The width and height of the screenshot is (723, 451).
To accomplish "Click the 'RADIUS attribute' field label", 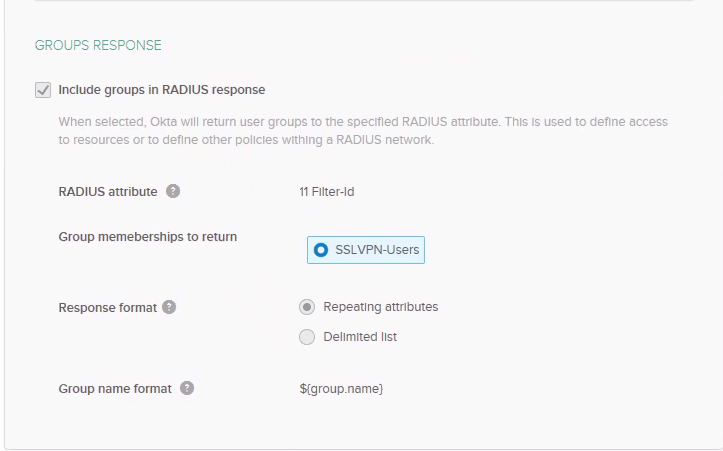I will click(x=108, y=191).
